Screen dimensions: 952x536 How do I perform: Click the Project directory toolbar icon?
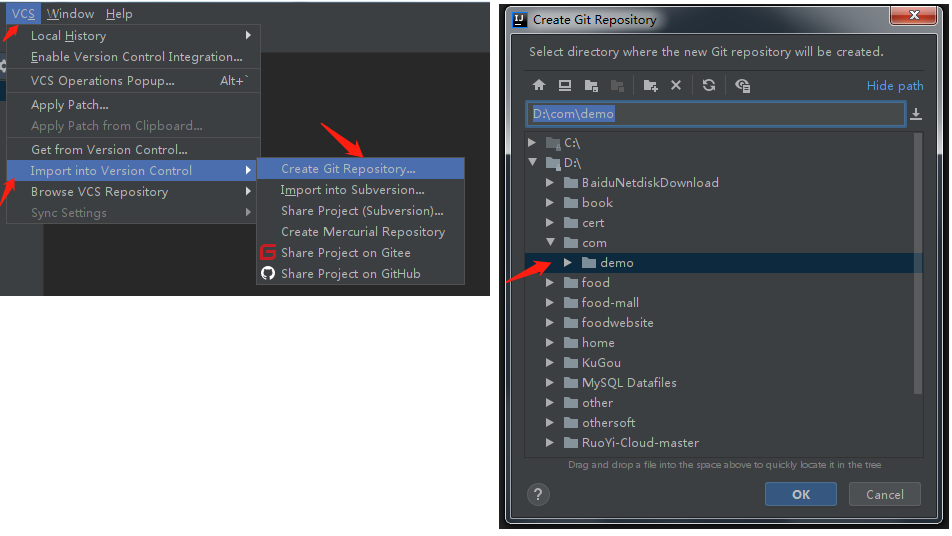coord(591,86)
